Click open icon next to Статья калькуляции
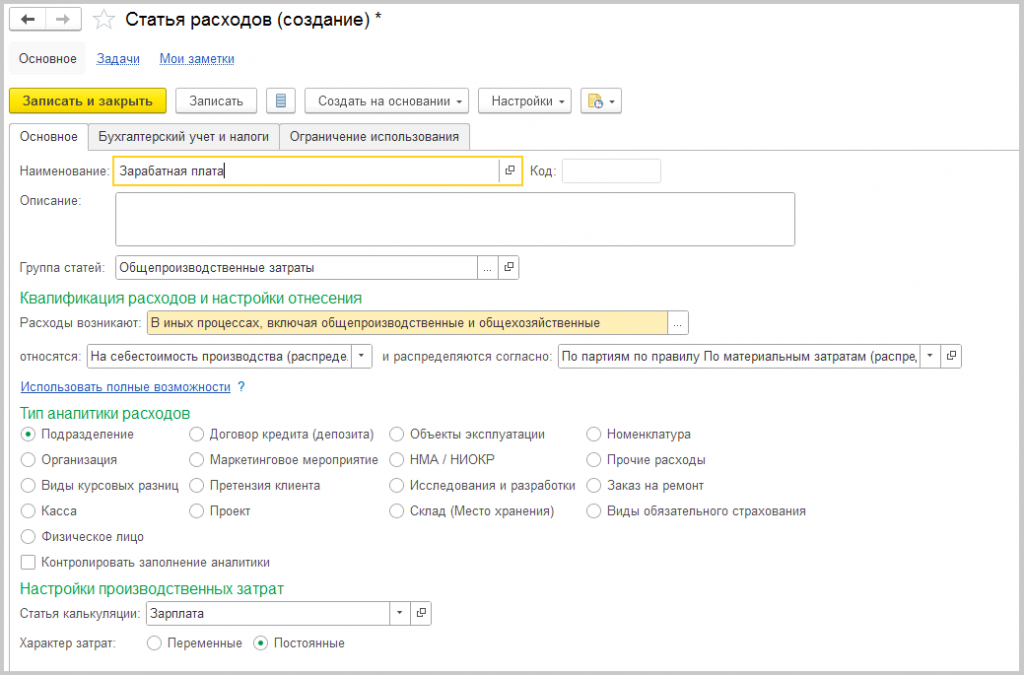This screenshot has height=675, width=1024. (421, 613)
